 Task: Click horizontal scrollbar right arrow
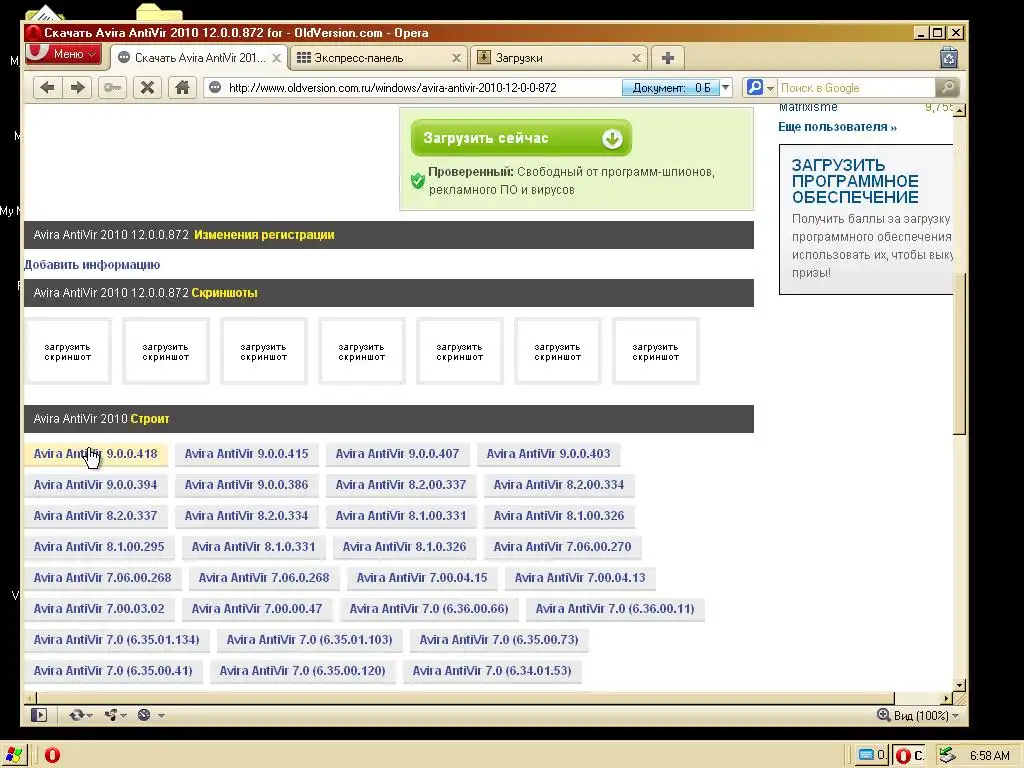(x=946, y=698)
